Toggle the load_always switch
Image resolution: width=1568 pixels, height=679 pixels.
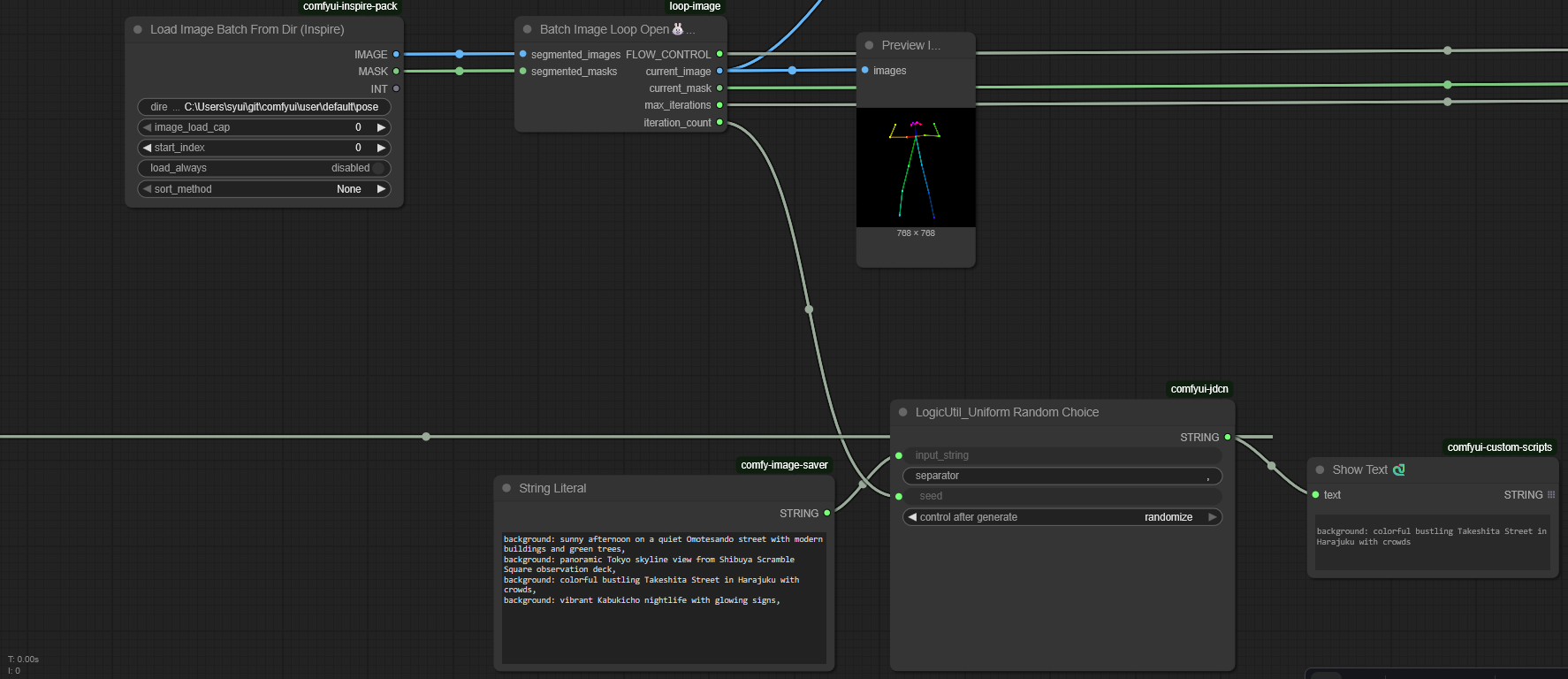point(378,168)
